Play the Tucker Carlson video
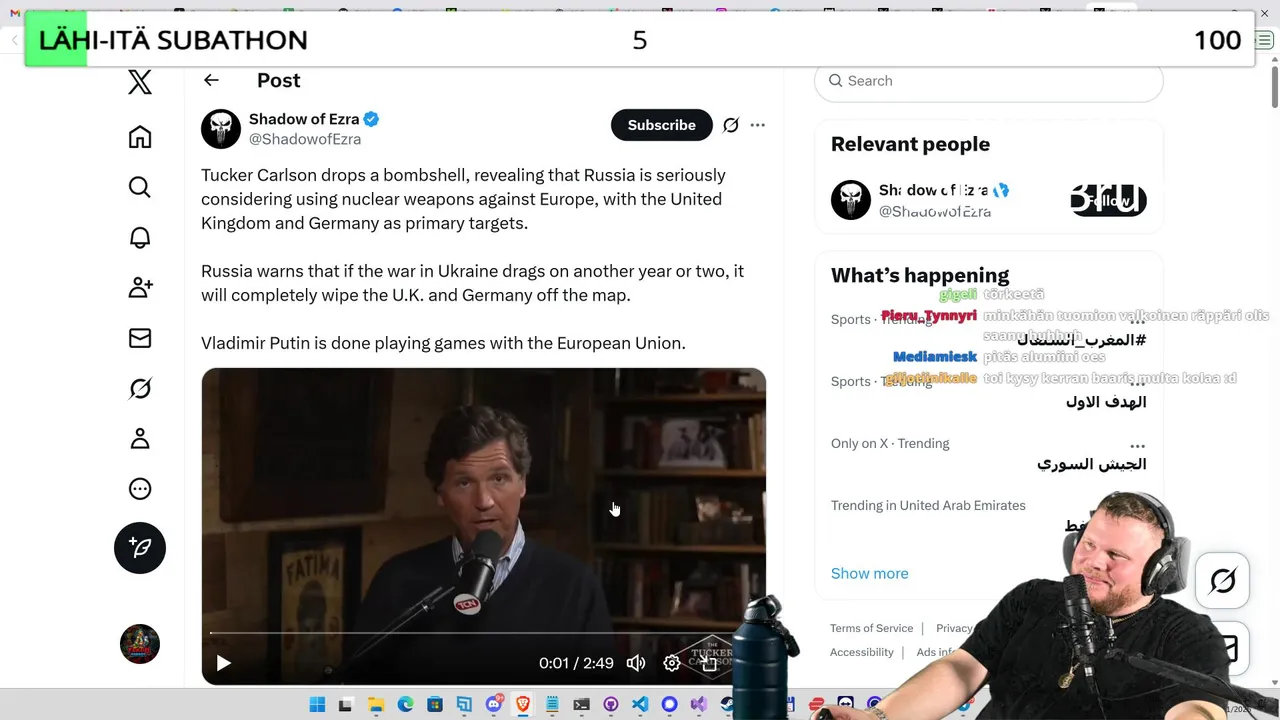1280x720 pixels. 223,662
